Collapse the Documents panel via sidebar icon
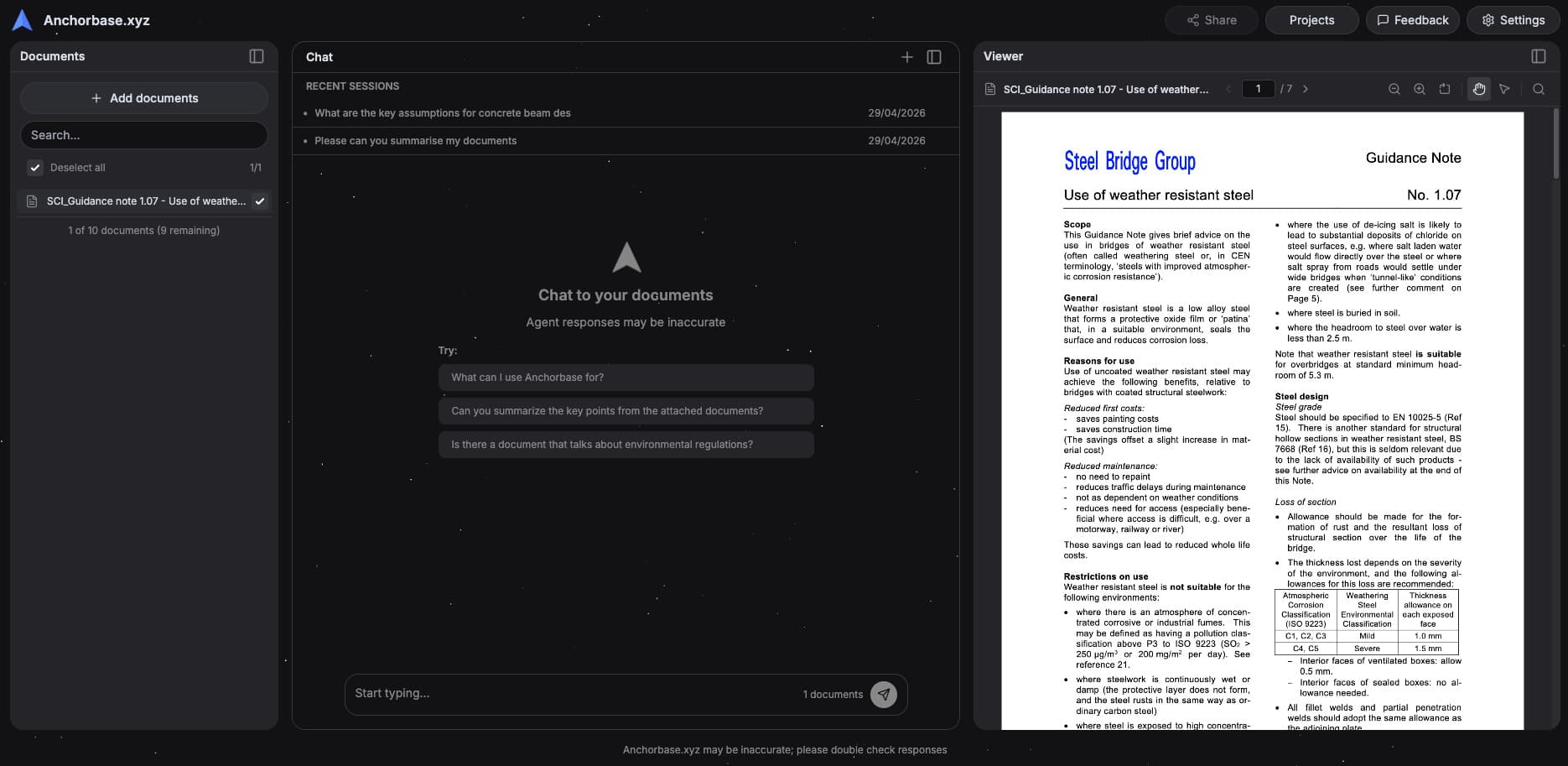 [257, 56]
